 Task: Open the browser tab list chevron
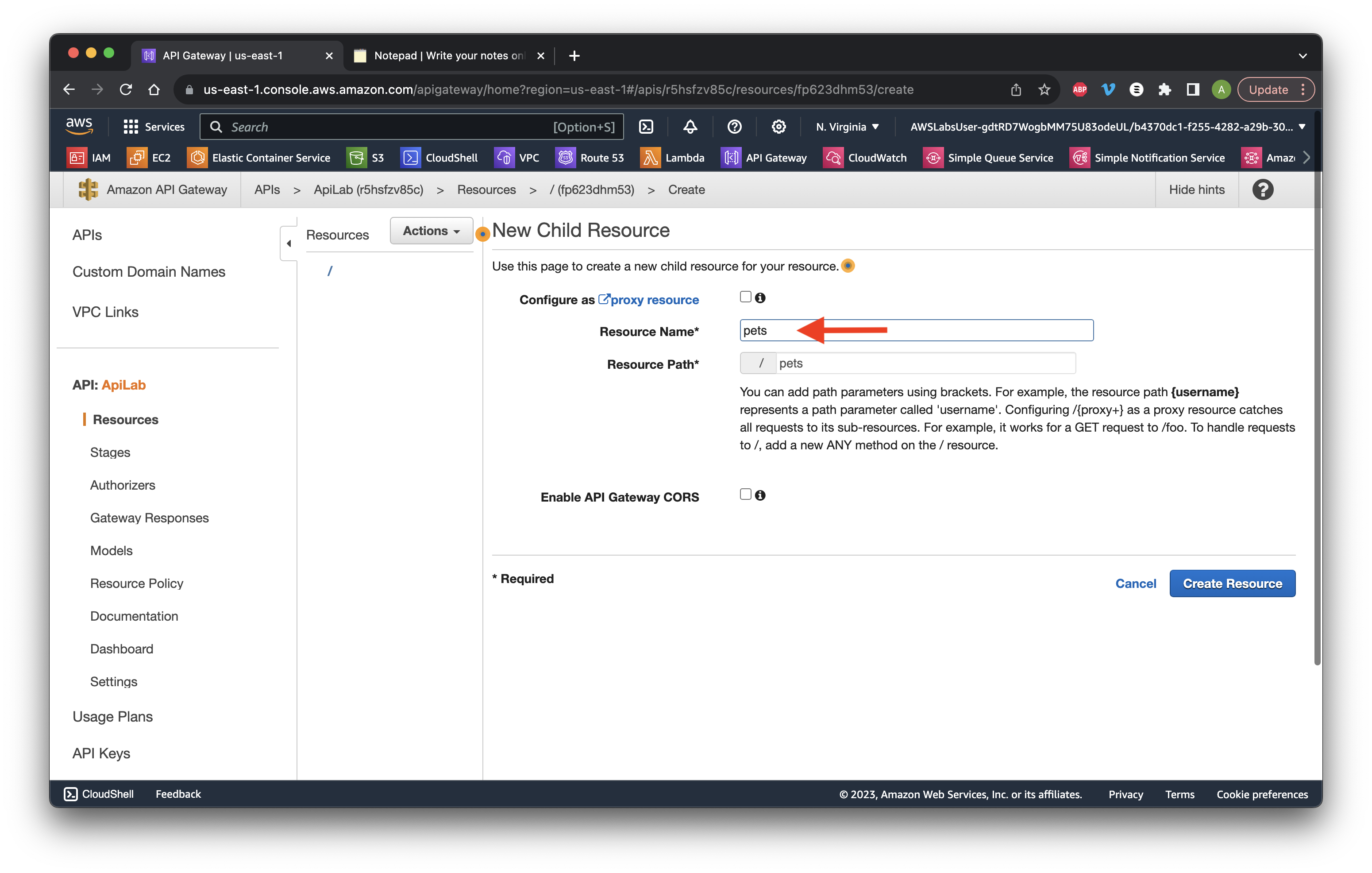[1303, 56]
